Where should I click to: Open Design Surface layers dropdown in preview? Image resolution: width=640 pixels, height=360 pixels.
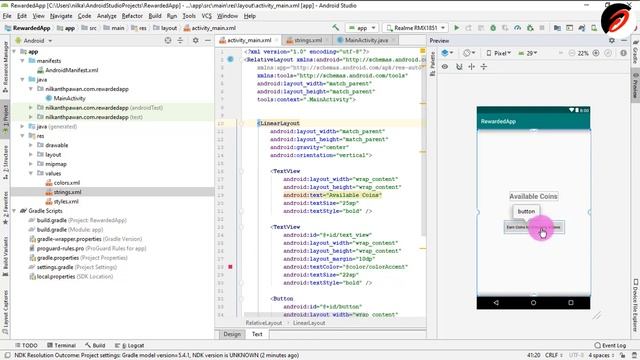click(447, 53)
